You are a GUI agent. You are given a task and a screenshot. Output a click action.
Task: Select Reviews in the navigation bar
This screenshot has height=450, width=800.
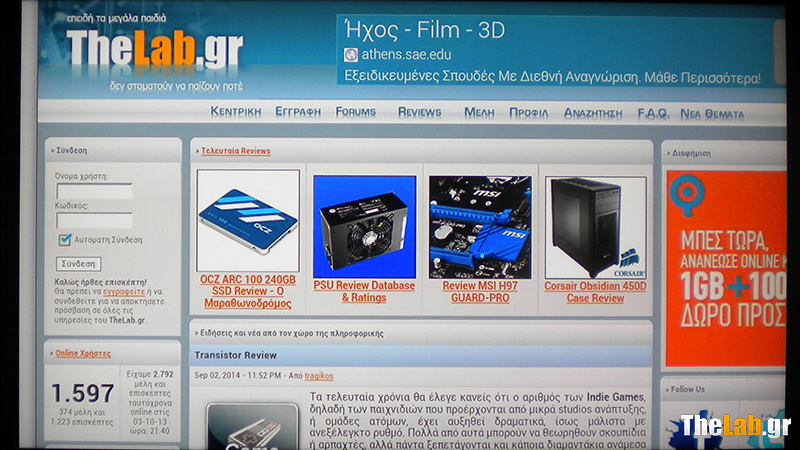coord(419,112)
